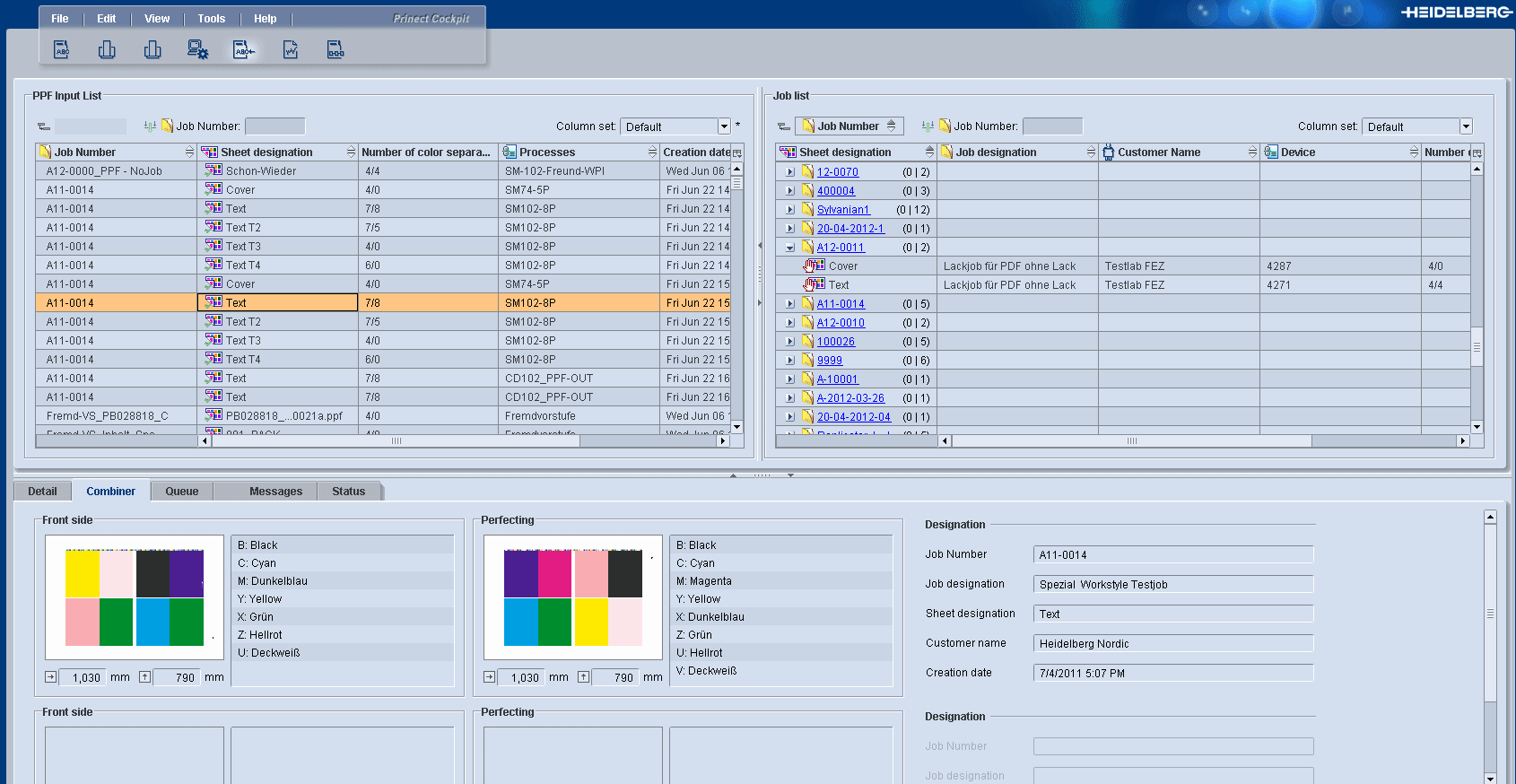Click the ABC document with arrow icon
The image size is (1516, 784).
pyautogui.click(x=244, y=50)
